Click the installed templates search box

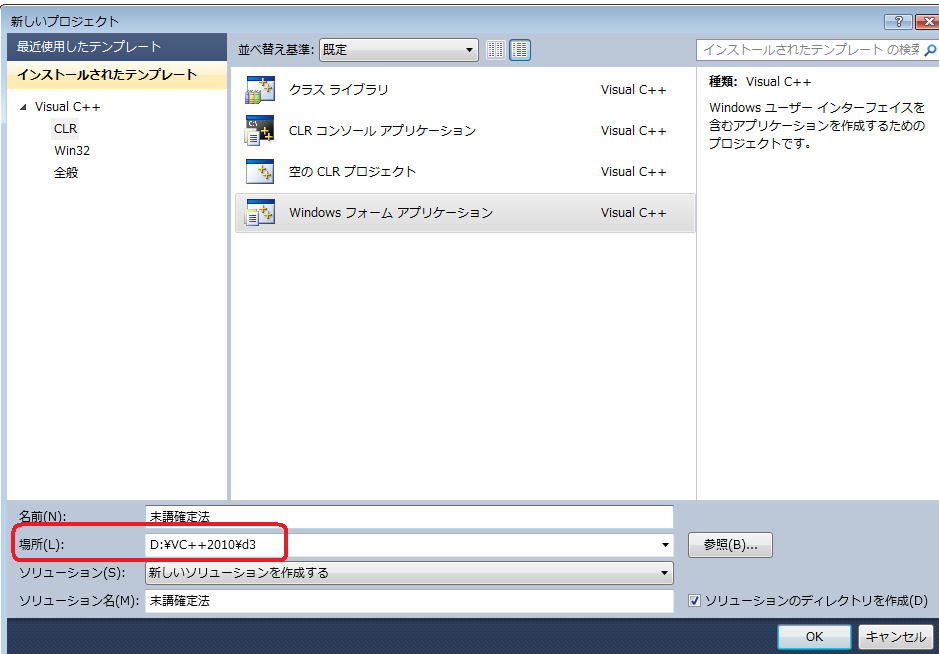coord(810,50)
